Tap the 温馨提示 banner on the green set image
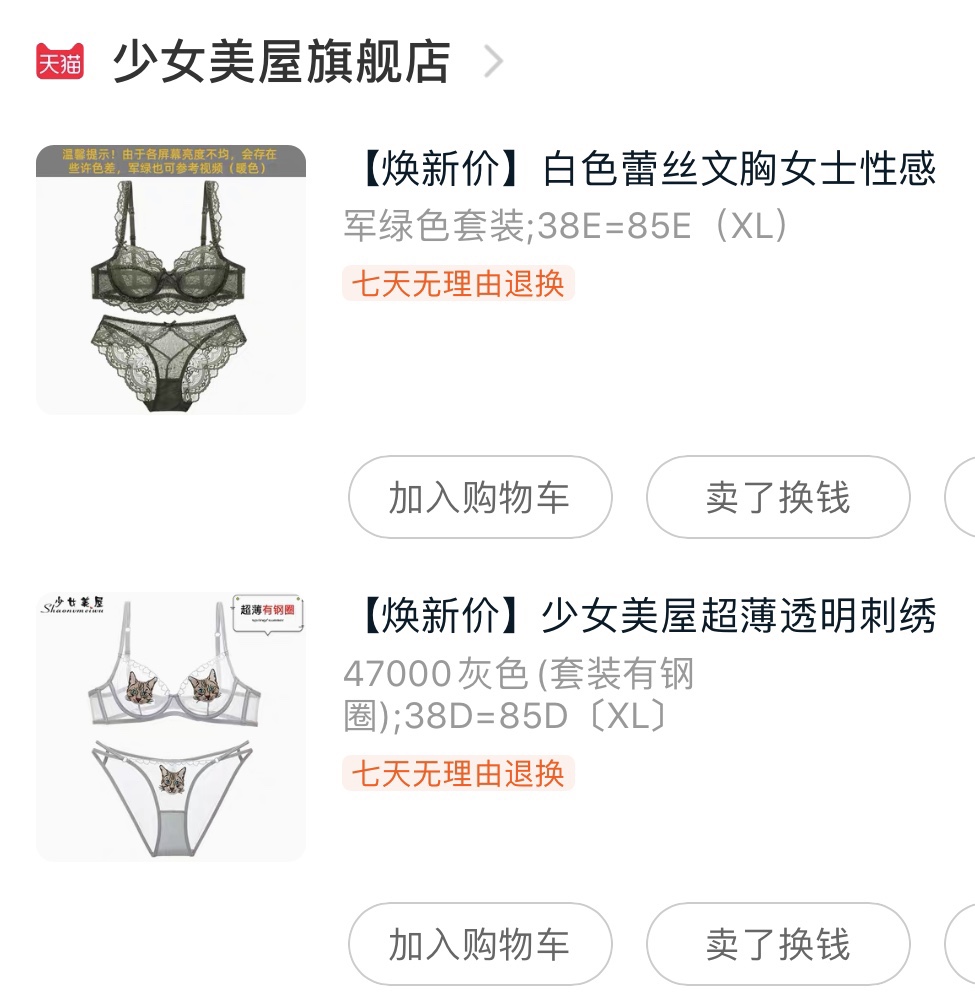This screenshot has height=1006, width=975. click(171, 161)
